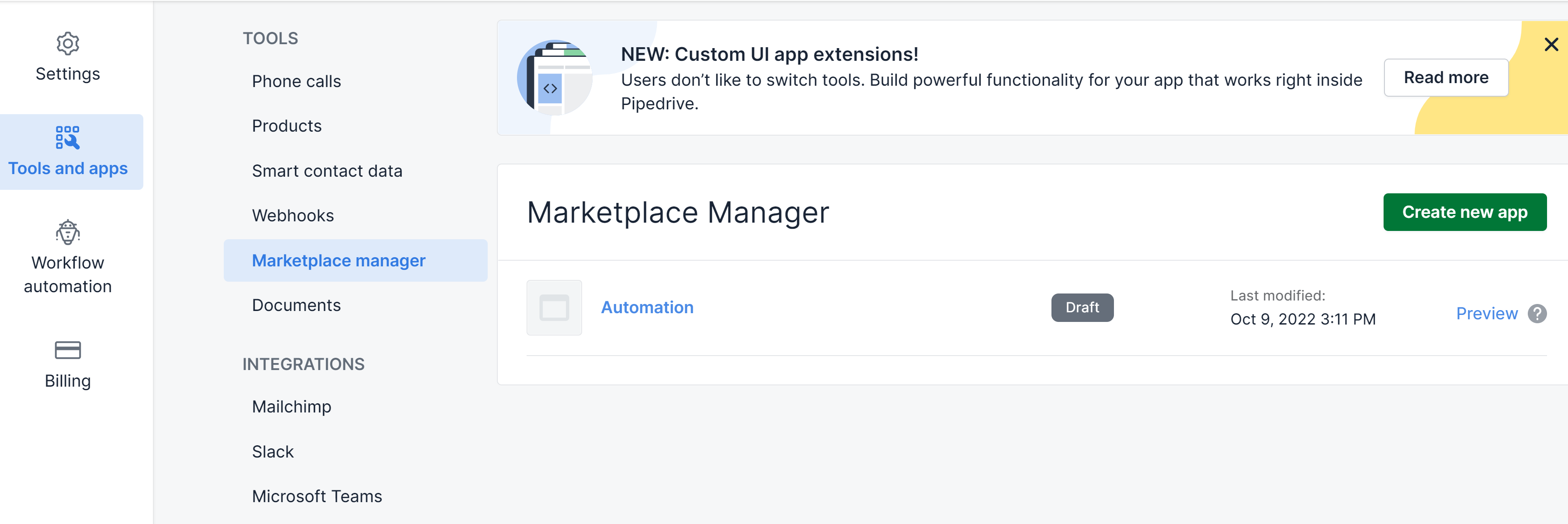This screenshot has width=1568, height=524.
Task: Click the Preview link
Action: click(1486, 313)
